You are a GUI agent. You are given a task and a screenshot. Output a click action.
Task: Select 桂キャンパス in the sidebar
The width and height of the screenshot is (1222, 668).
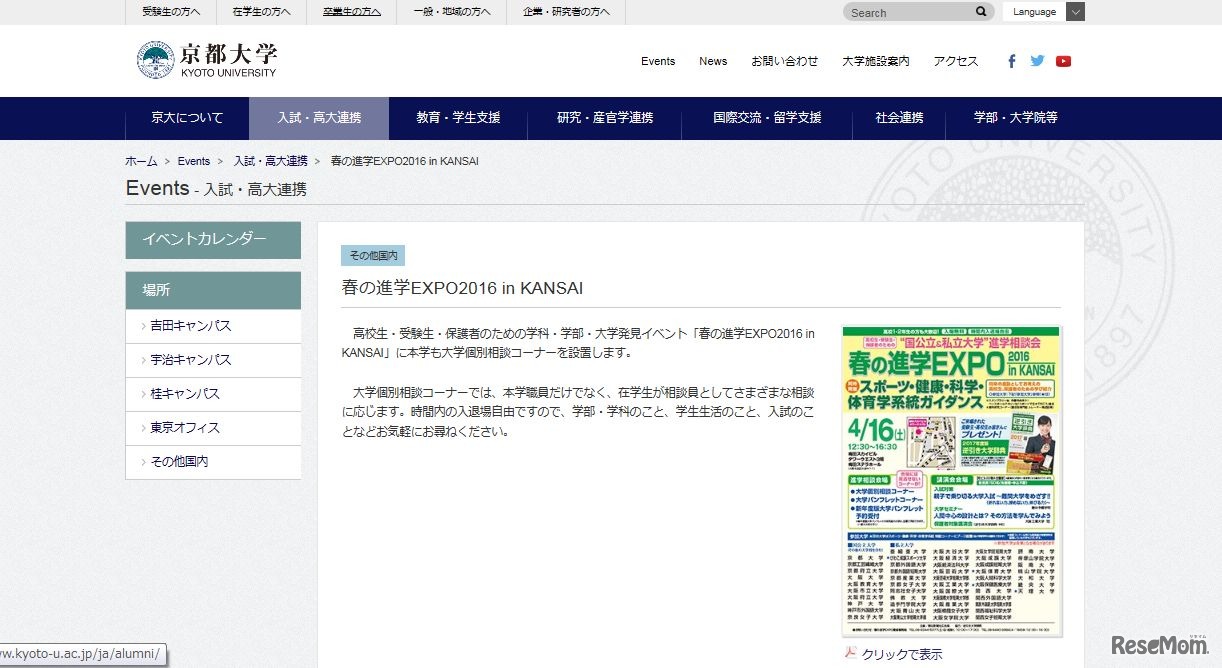click(213, 394)
